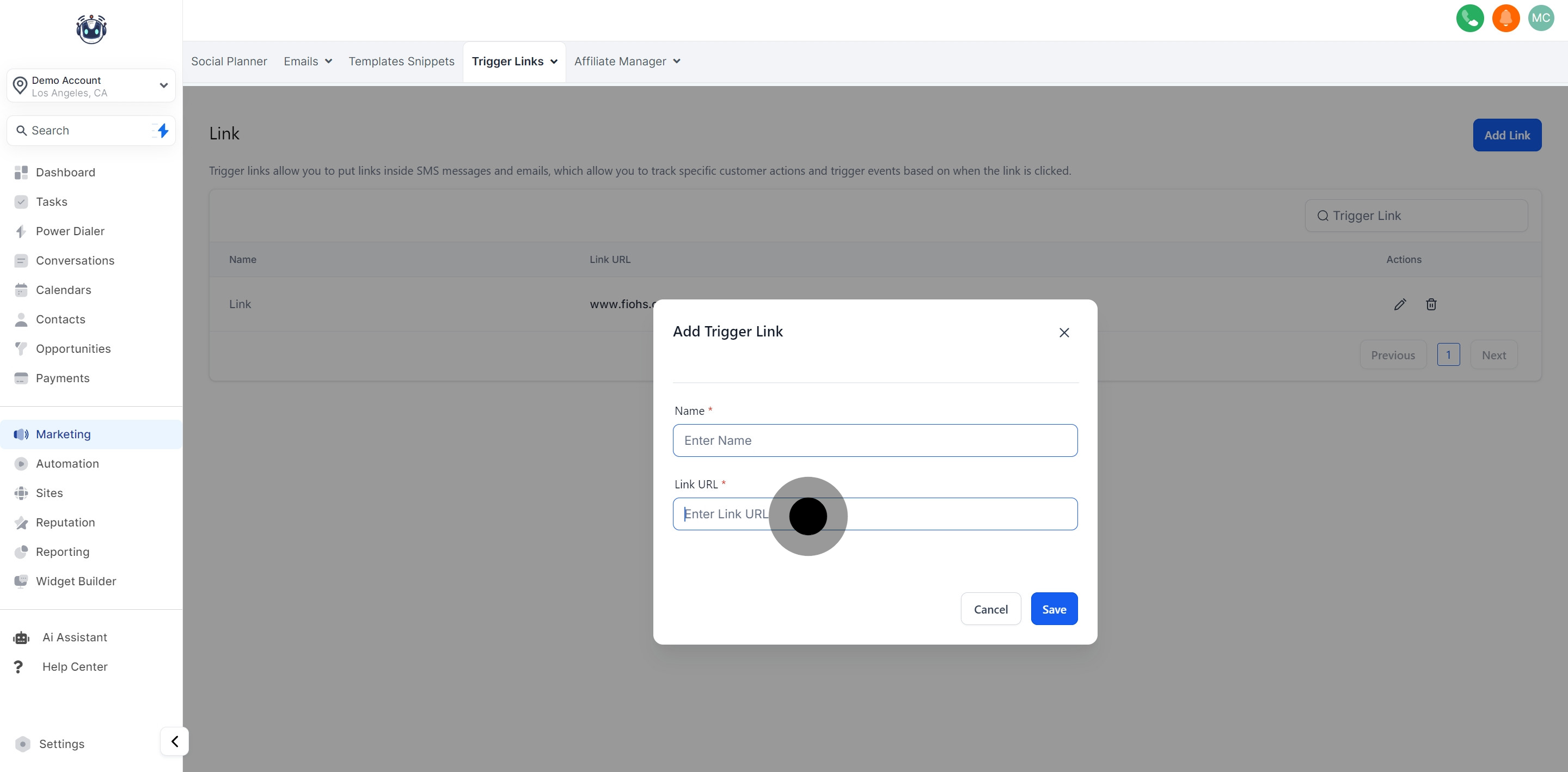Viewport: 1568px width, 772px height.
Task: Open the Affiliate Manager dropdown
Action: (627, 62)
